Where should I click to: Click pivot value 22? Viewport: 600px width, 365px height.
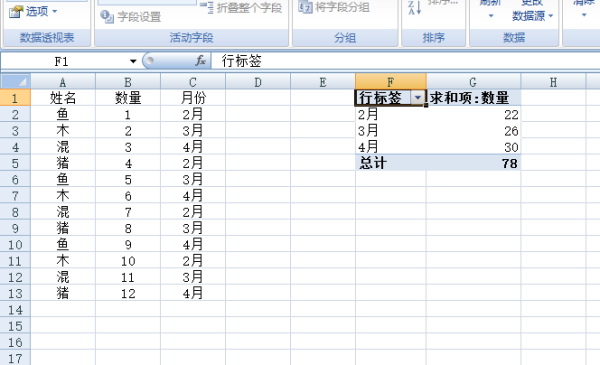click(473, 114)
